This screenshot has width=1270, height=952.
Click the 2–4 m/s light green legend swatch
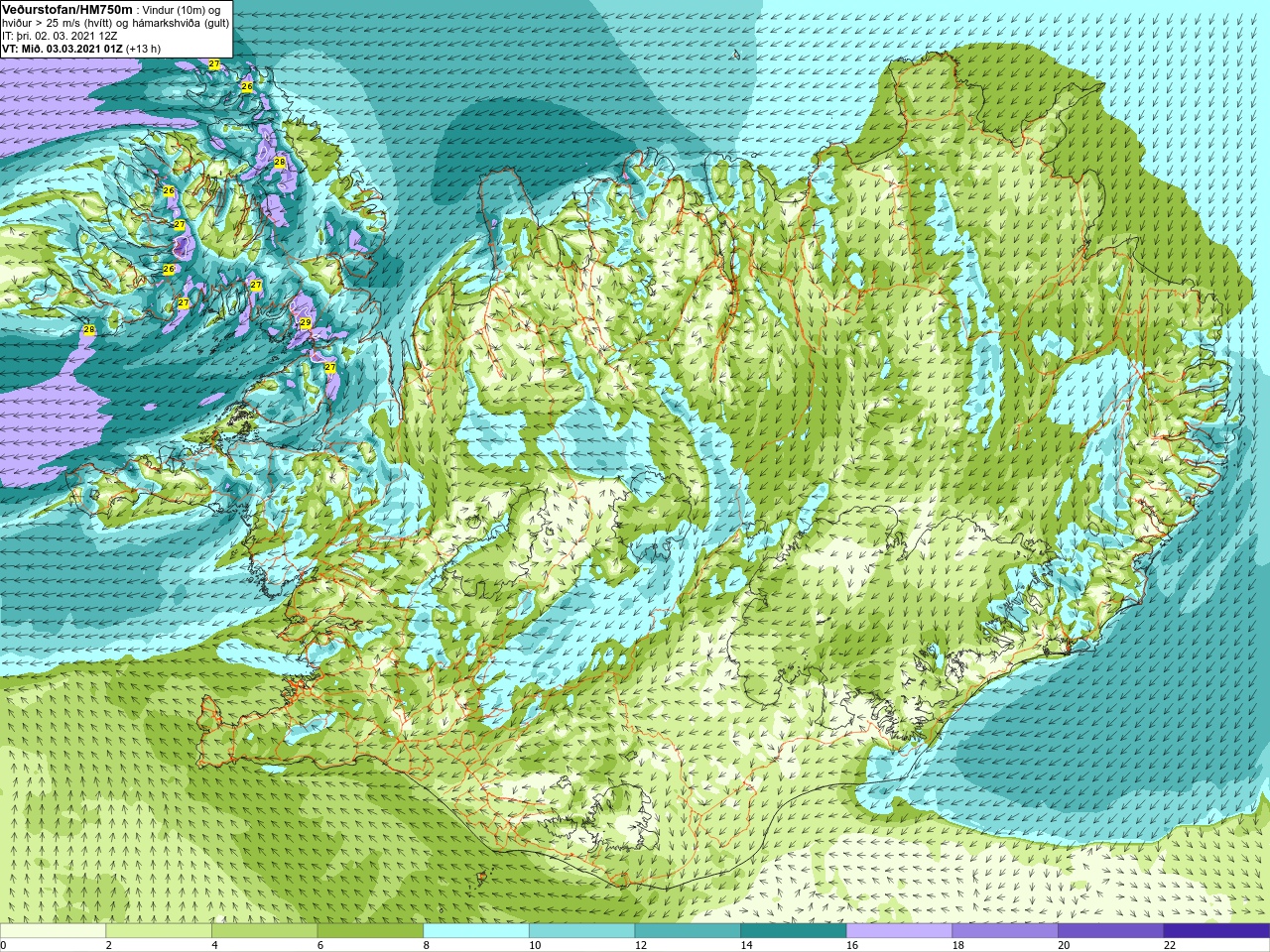pos(159,931)
